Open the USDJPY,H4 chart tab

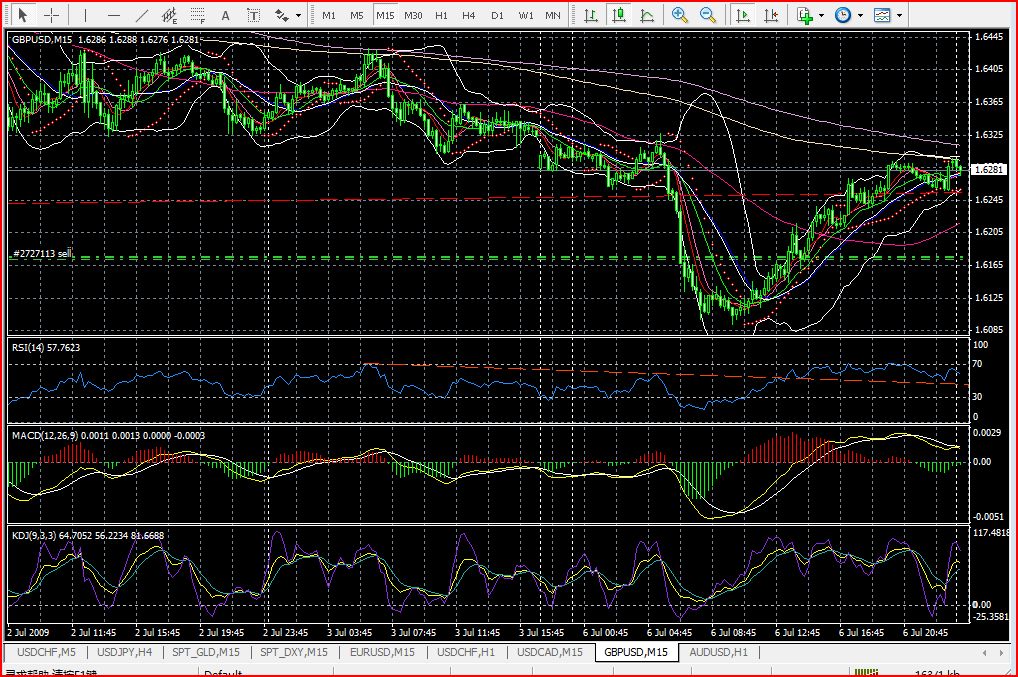124,652
